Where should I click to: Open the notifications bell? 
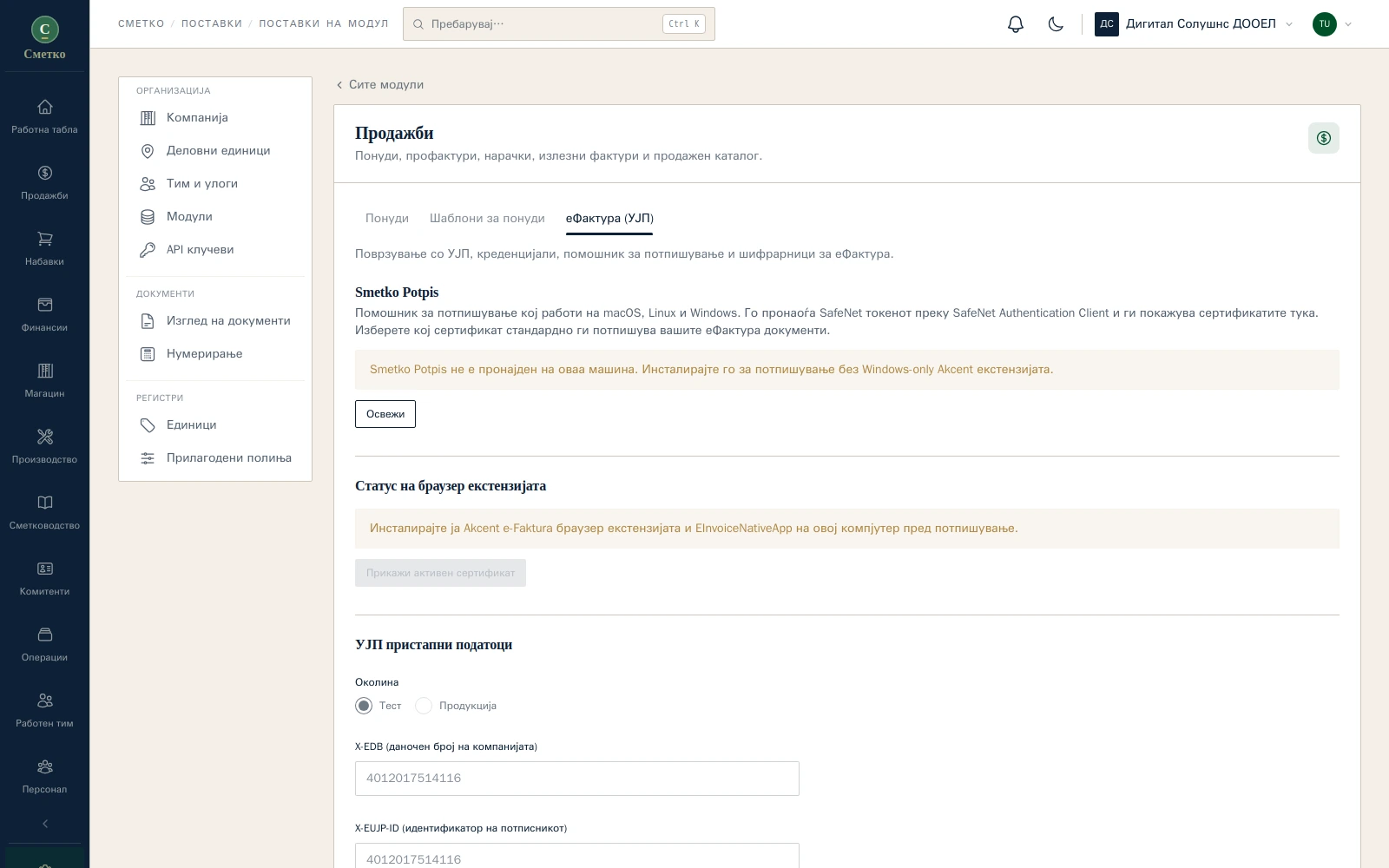1016,24
